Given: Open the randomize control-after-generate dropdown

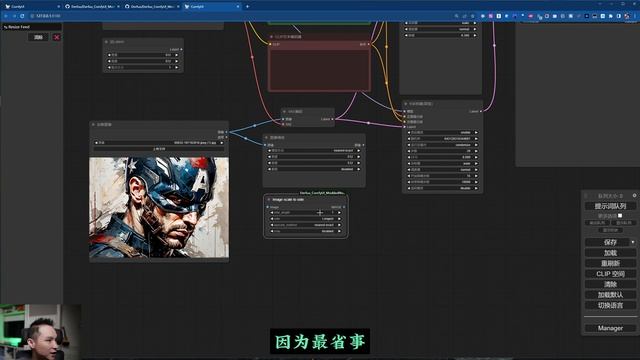Looking at the screenshot, I should coord(442,145).
